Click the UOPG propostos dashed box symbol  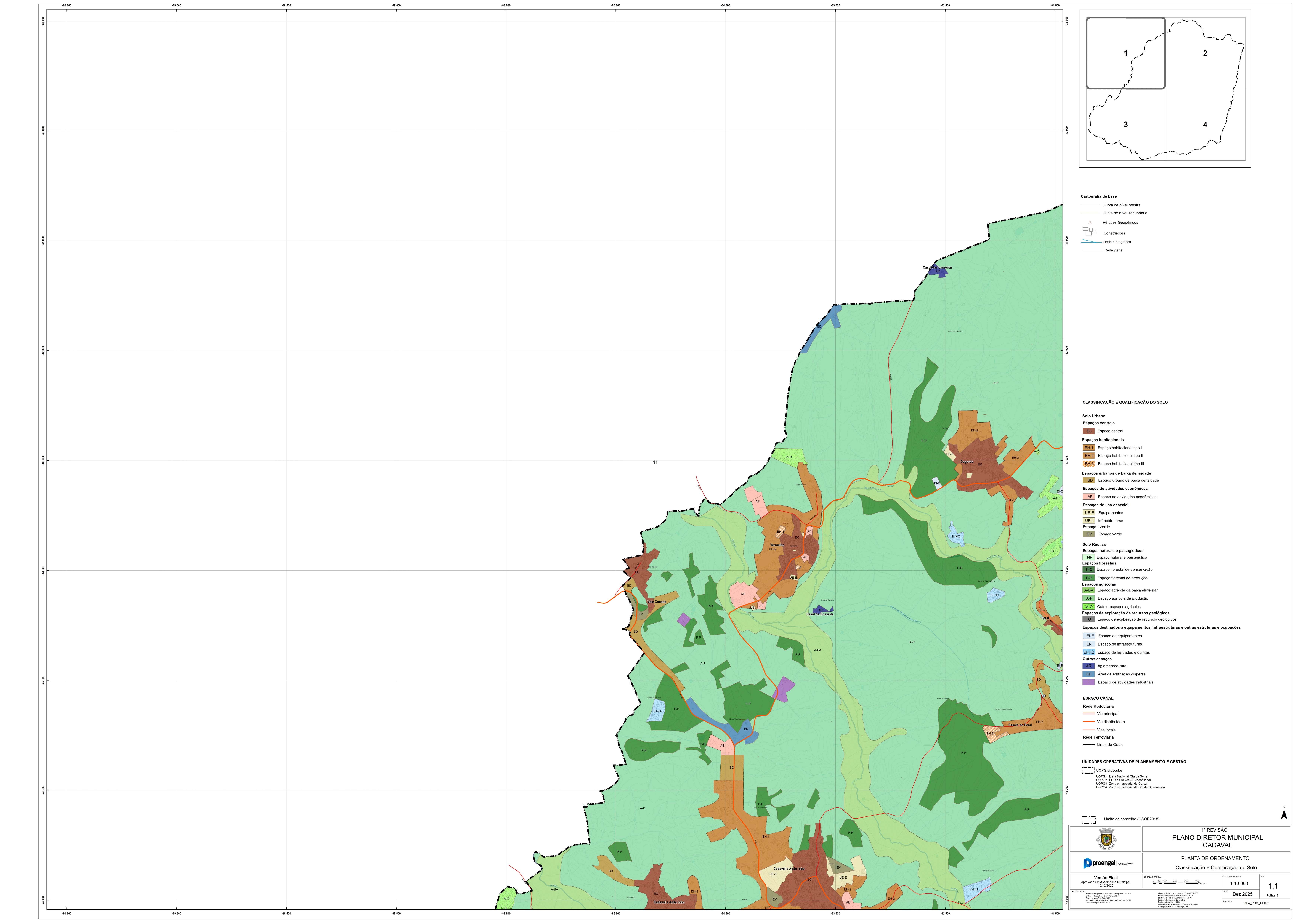(1088, 770)
